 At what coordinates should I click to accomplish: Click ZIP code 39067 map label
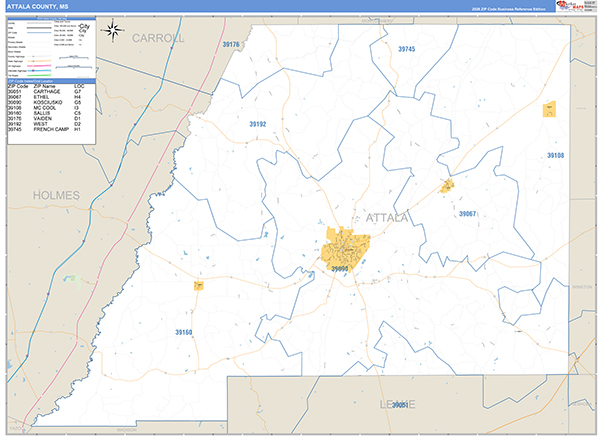467,214
